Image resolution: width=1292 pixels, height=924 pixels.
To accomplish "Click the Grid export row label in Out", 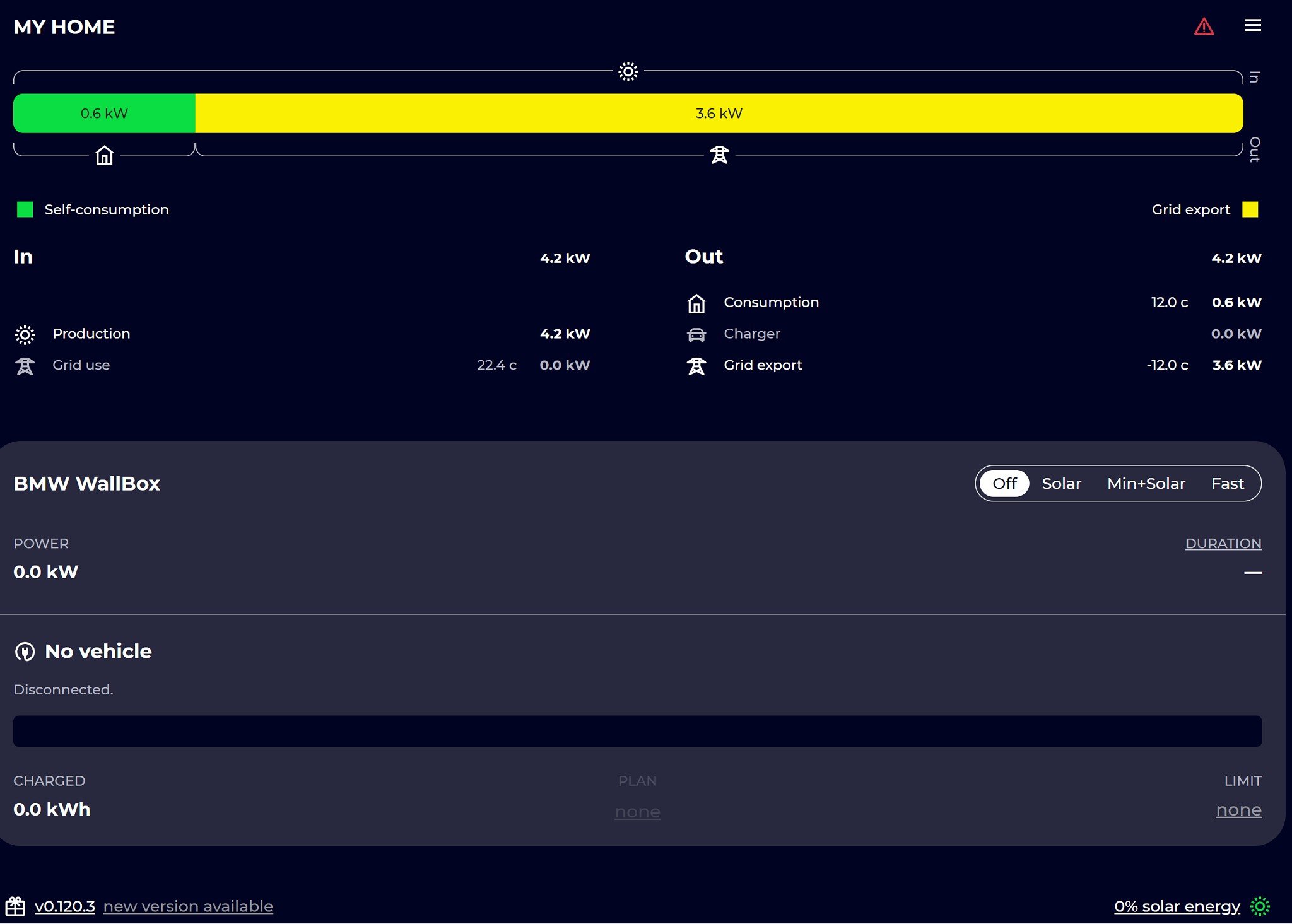I will pyautogui.click(x=763, y=365).
